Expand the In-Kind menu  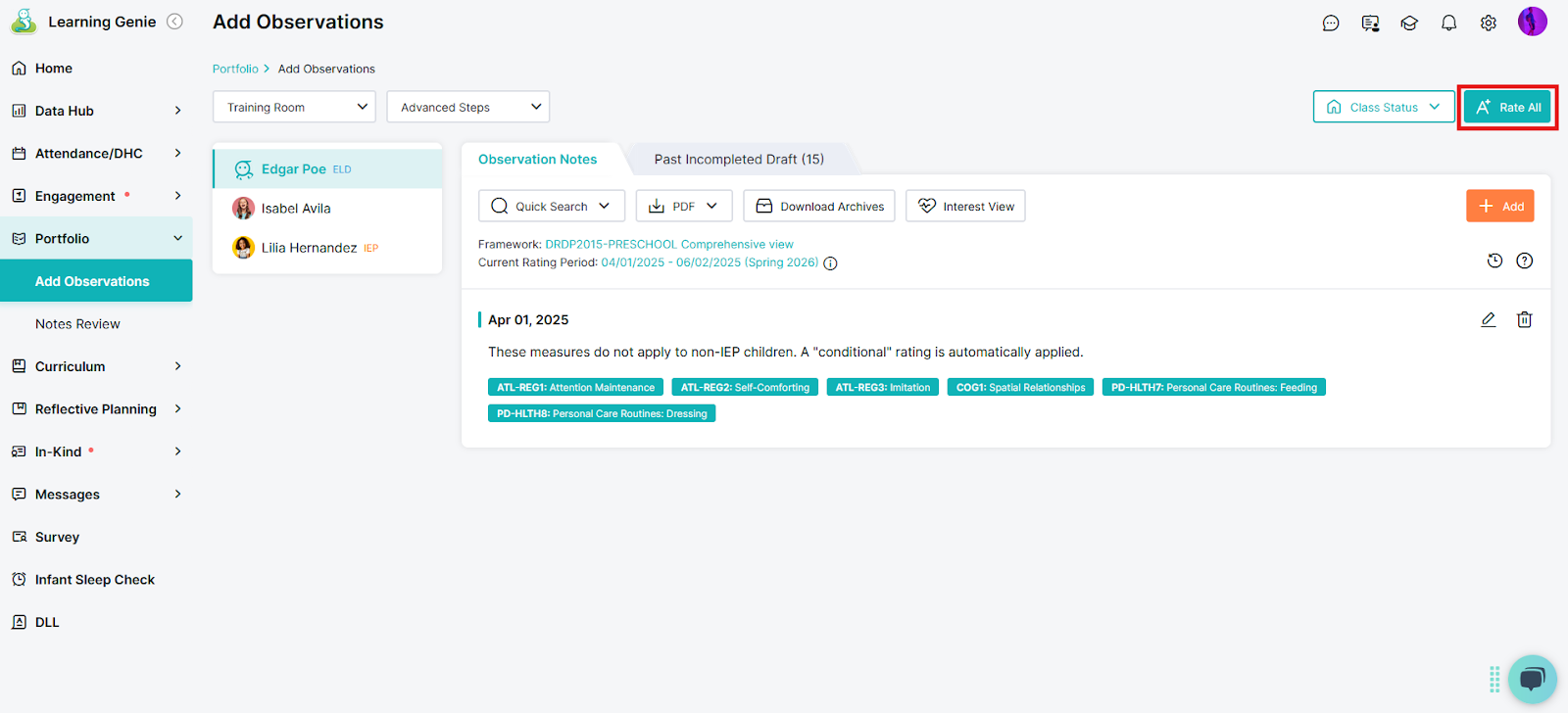(96, 452)
